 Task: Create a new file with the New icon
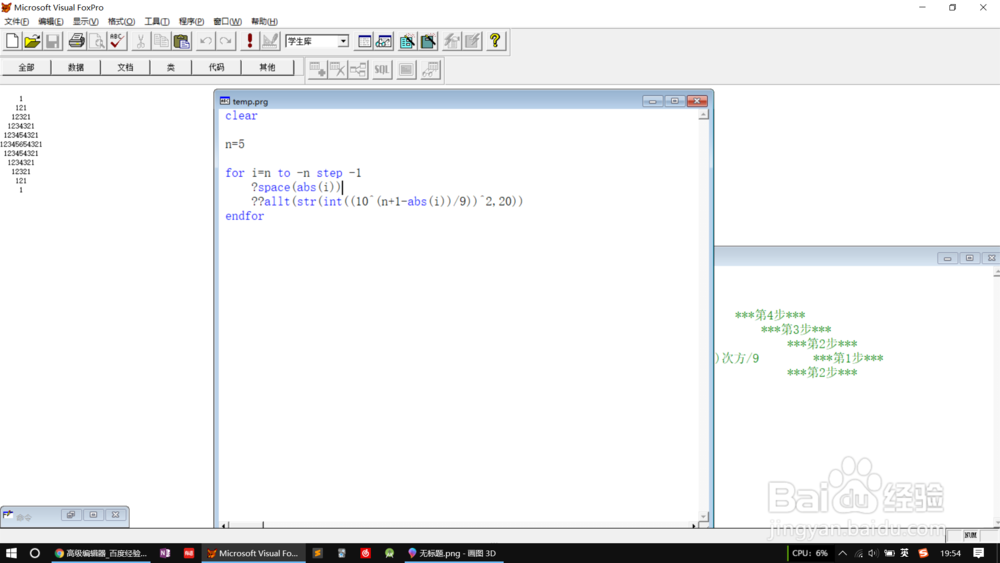pyautogui.click(x=12, y=41)
